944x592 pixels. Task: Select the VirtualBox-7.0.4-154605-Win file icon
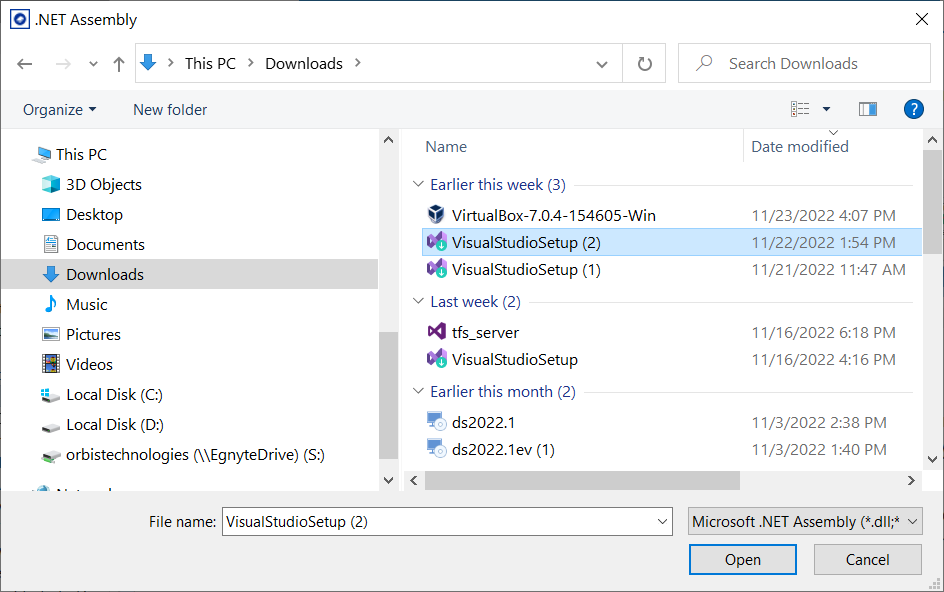(x=436, y=214)
